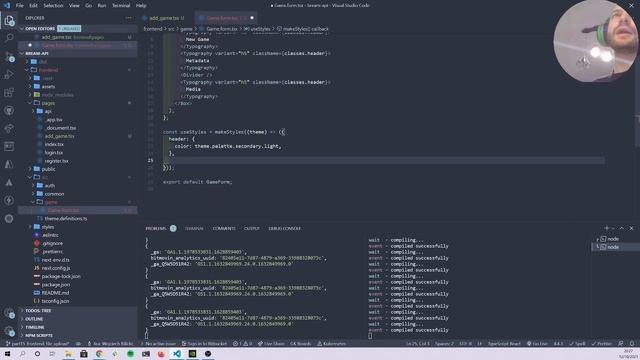Maximize the panel with the up chevron

tap(622, 228)
